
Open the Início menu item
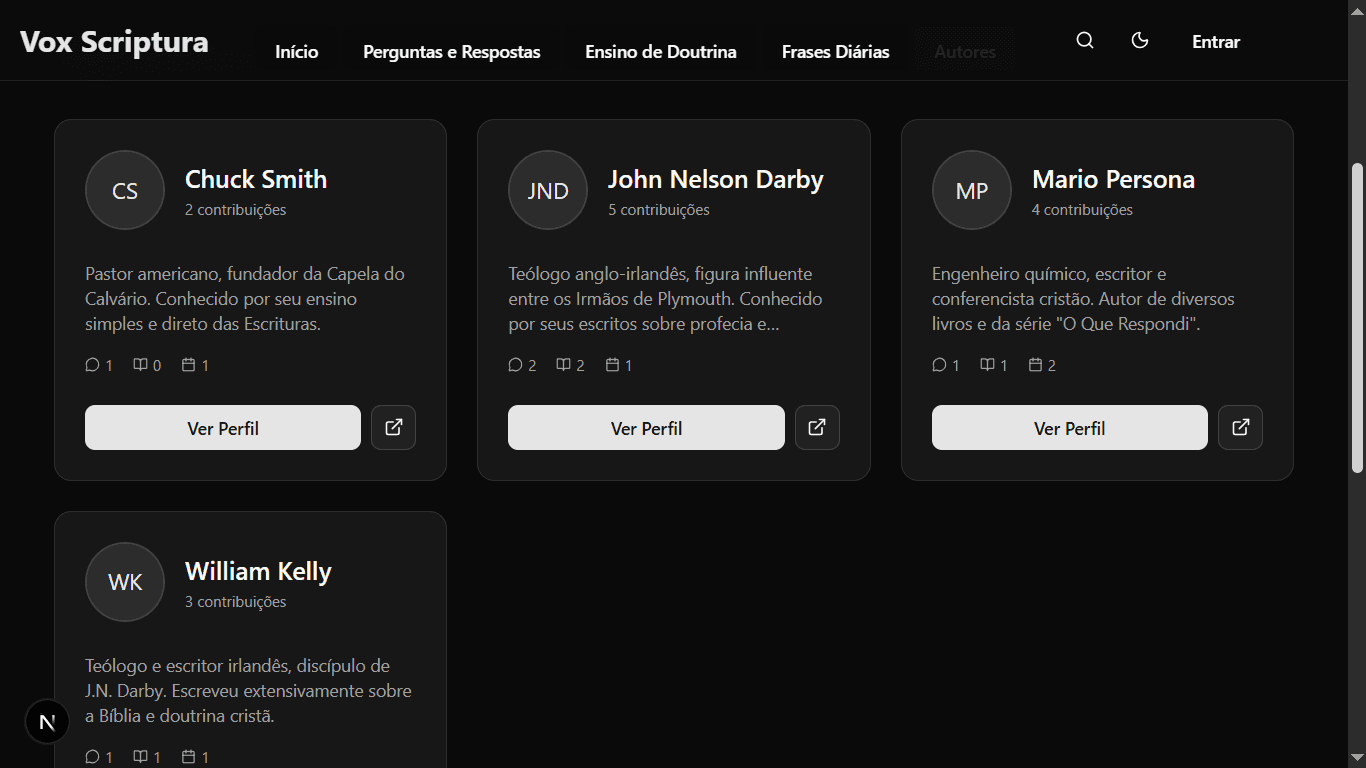296,51
